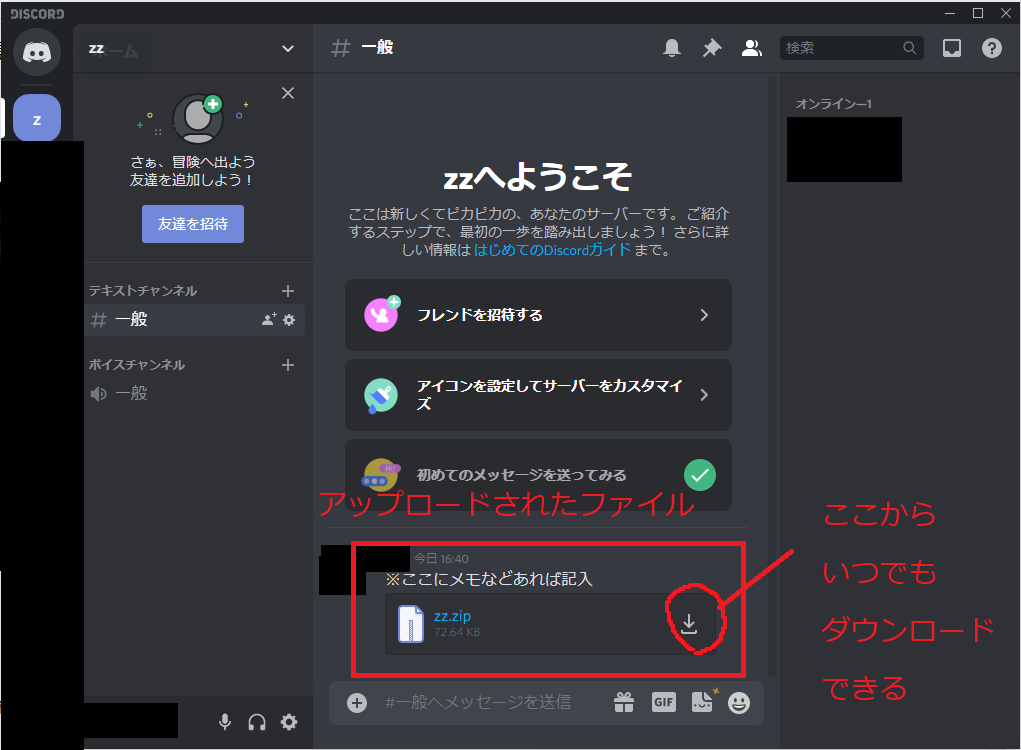Viewport: 1021px width, 750px height.
Task: Open user settings gear
Action: [289, 722]
